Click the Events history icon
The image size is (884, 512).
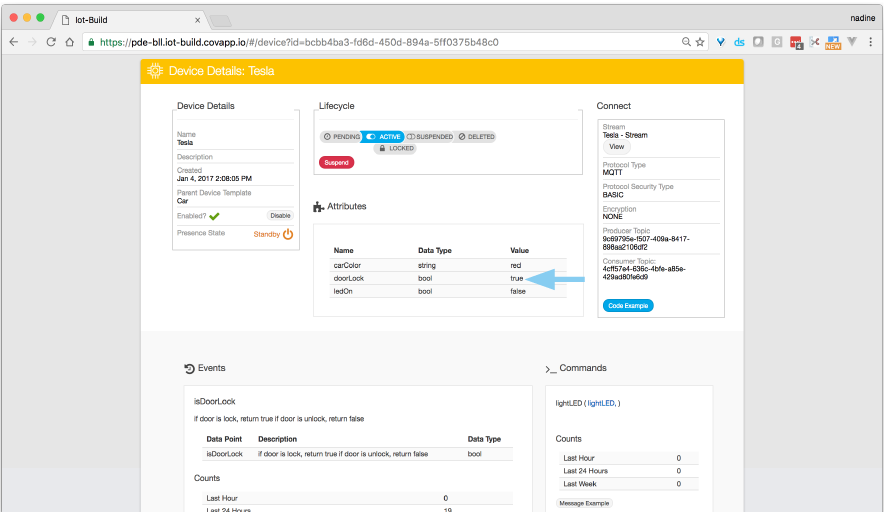point(189,368)
